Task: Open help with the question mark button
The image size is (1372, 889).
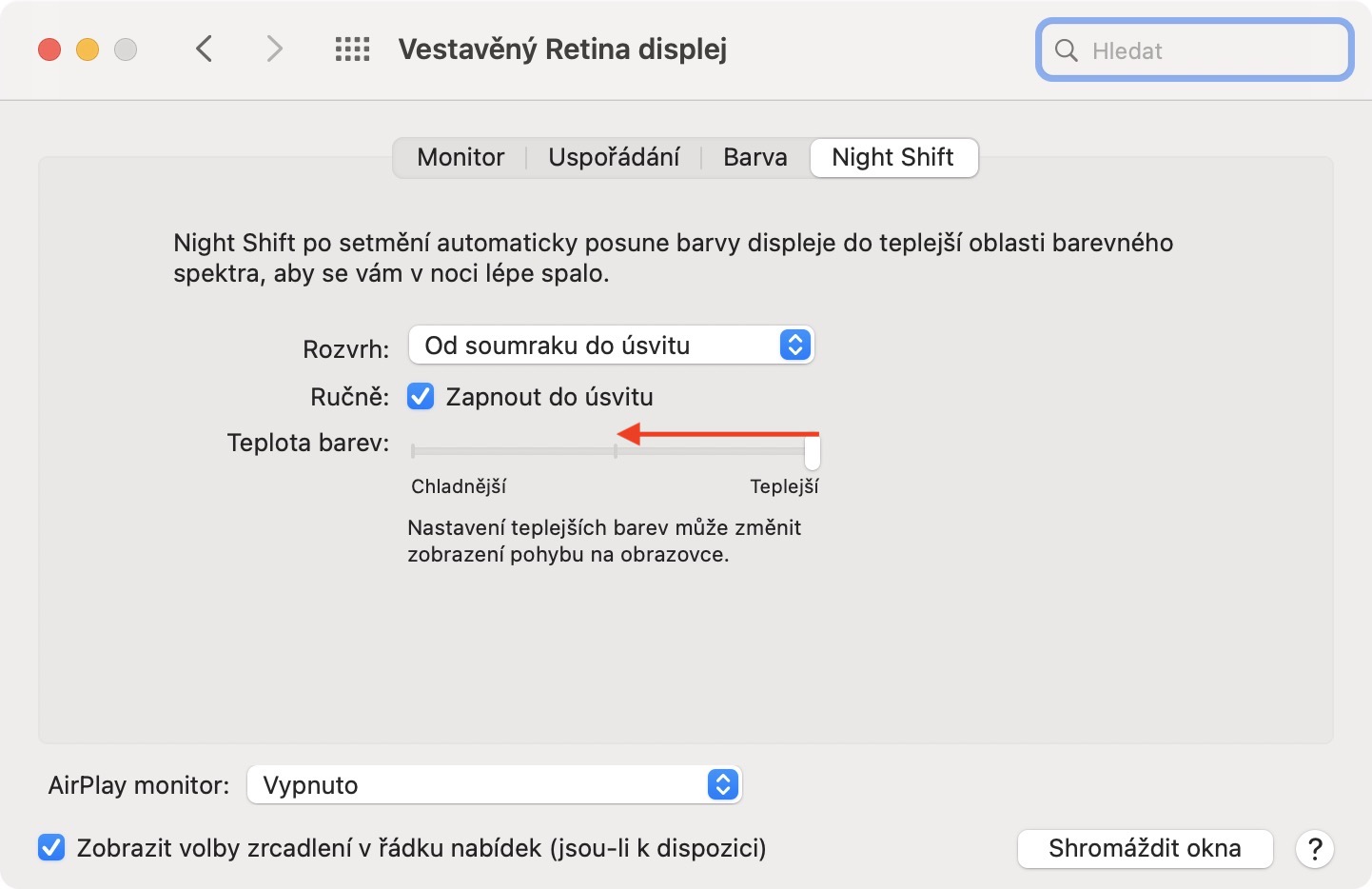Action: (1314, 849)
